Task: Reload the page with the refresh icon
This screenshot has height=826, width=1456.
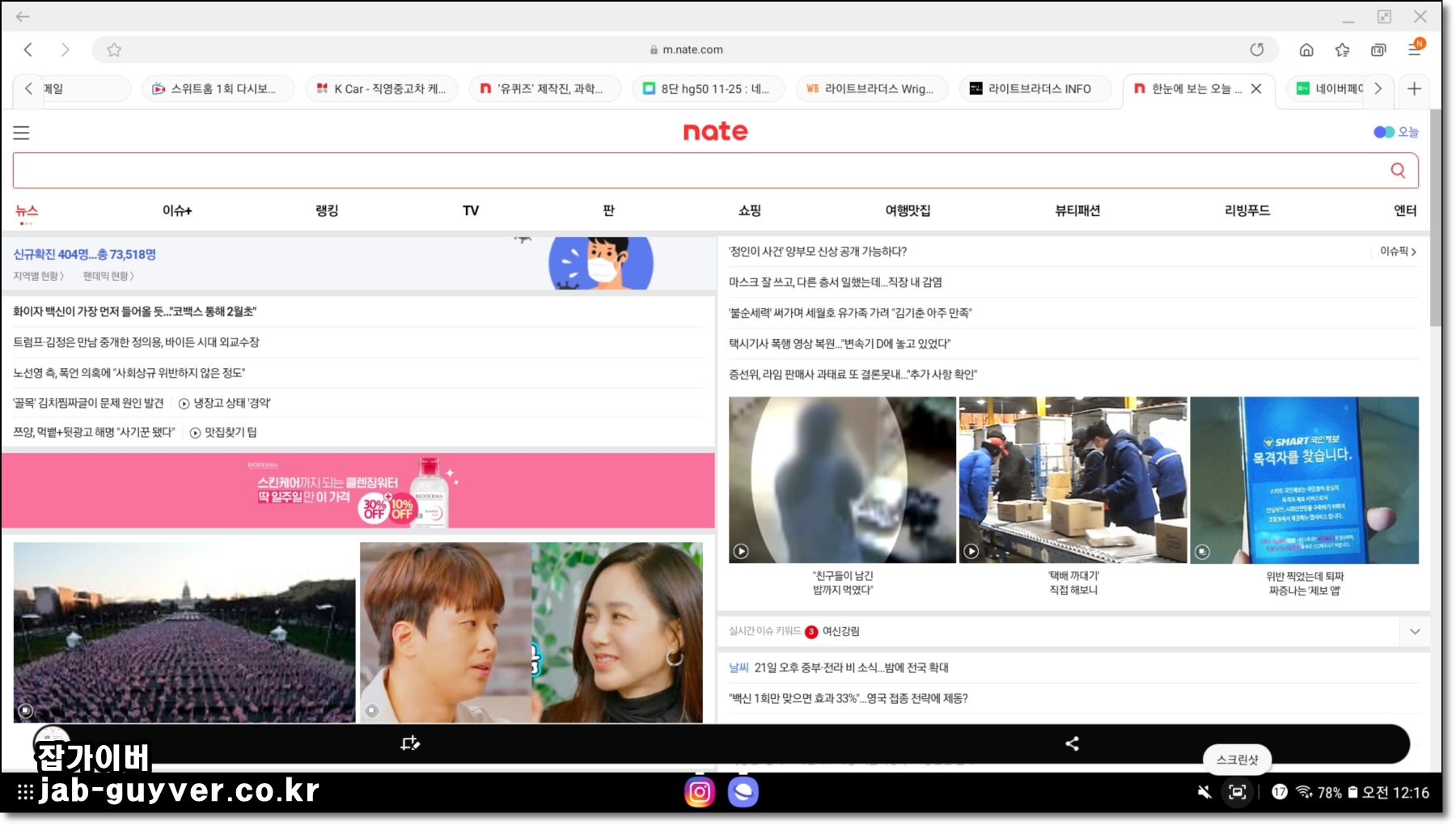Action: 1256,49
